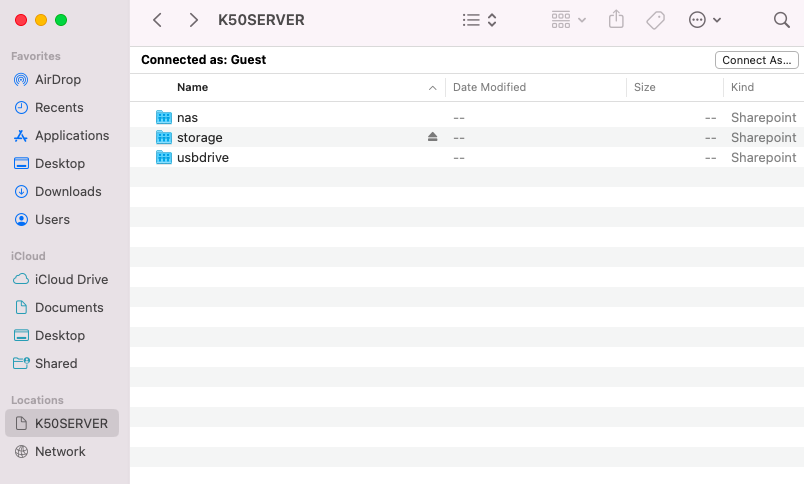Select the nas sharepoint folder
The height and width of the screenshot is (484, 804).
187,117
